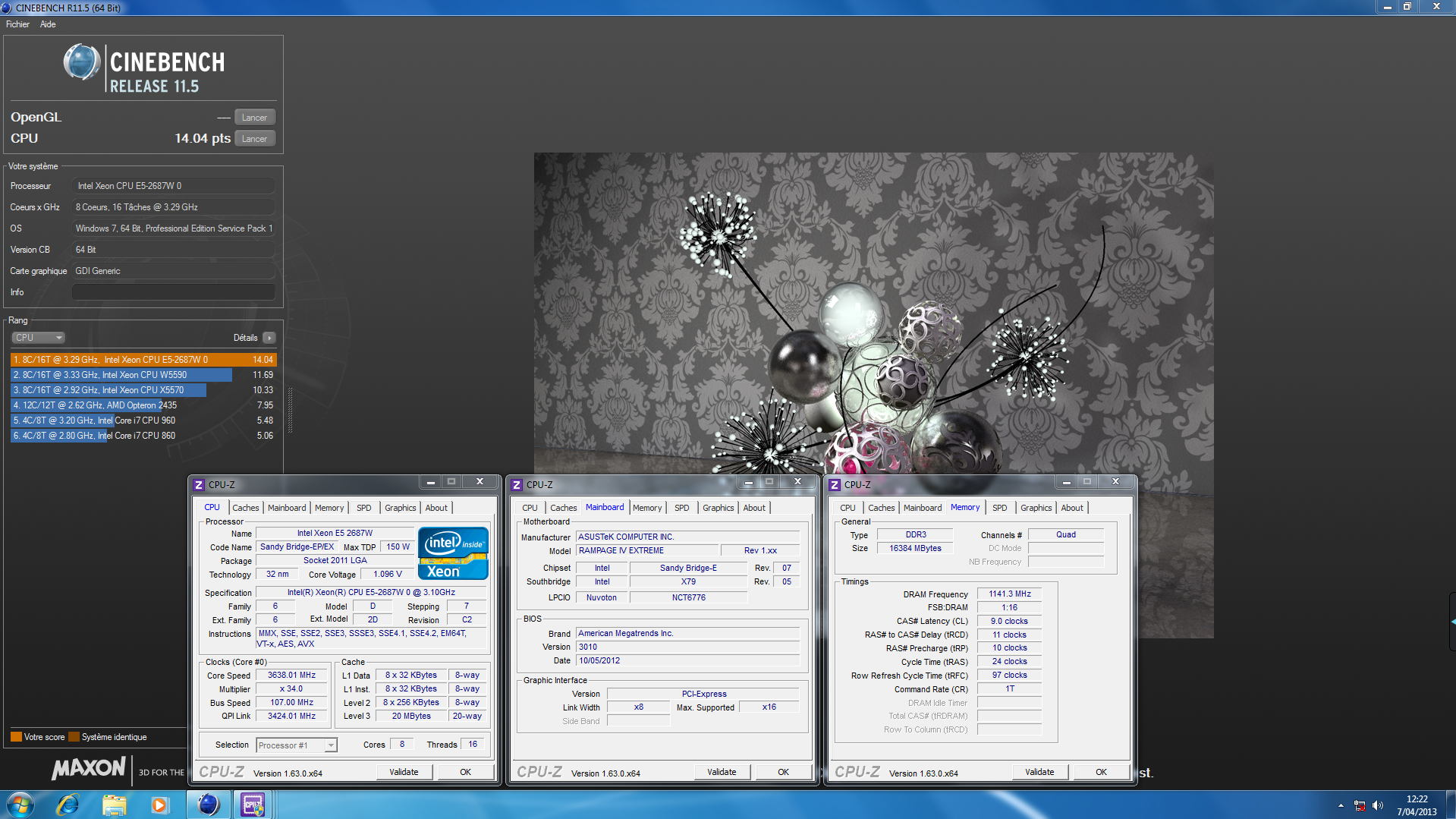Click the MAXON logo
This screenshot has height=819, width=1456.
[x=89, y=768]
